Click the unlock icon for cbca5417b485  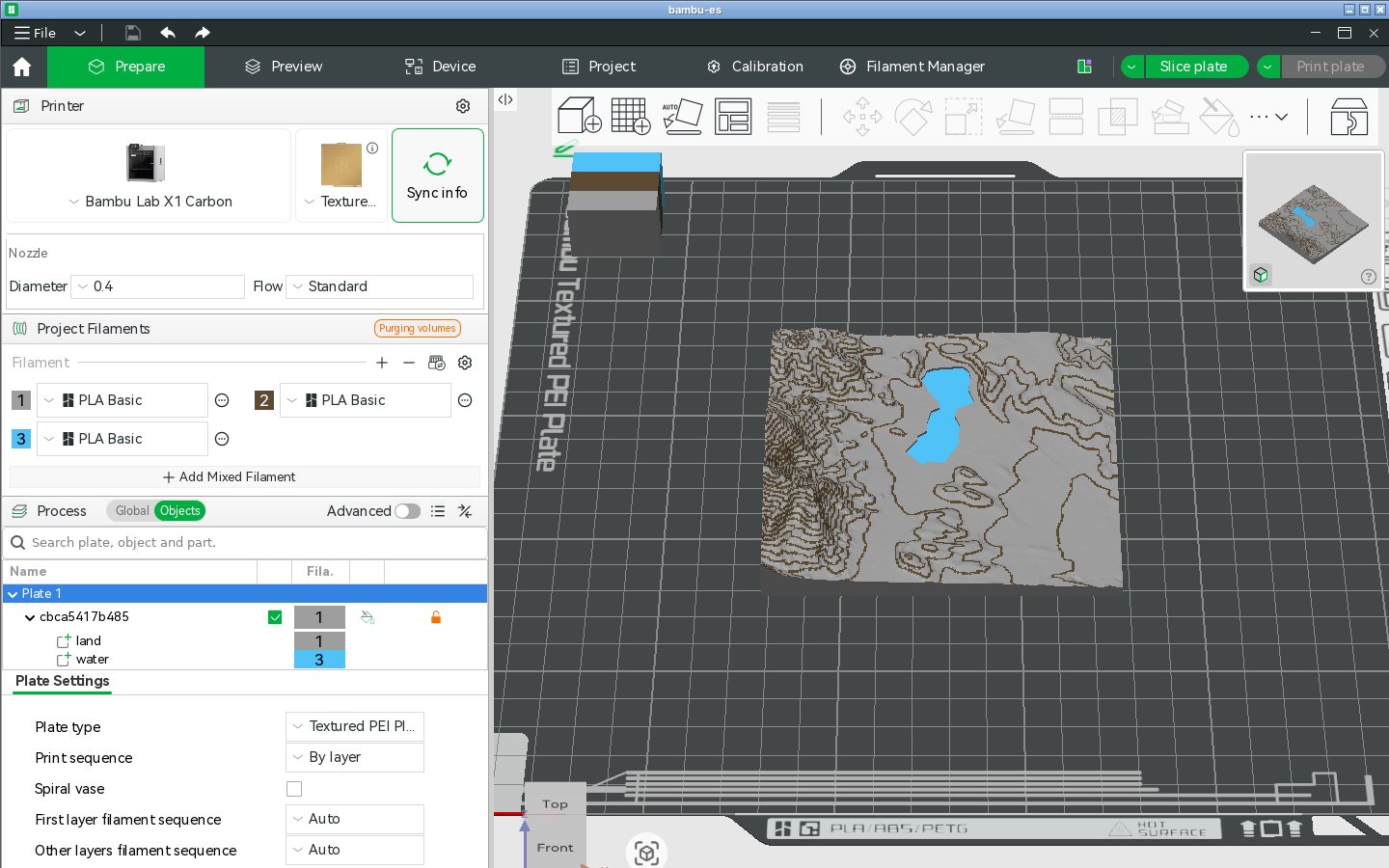point(436,617)
